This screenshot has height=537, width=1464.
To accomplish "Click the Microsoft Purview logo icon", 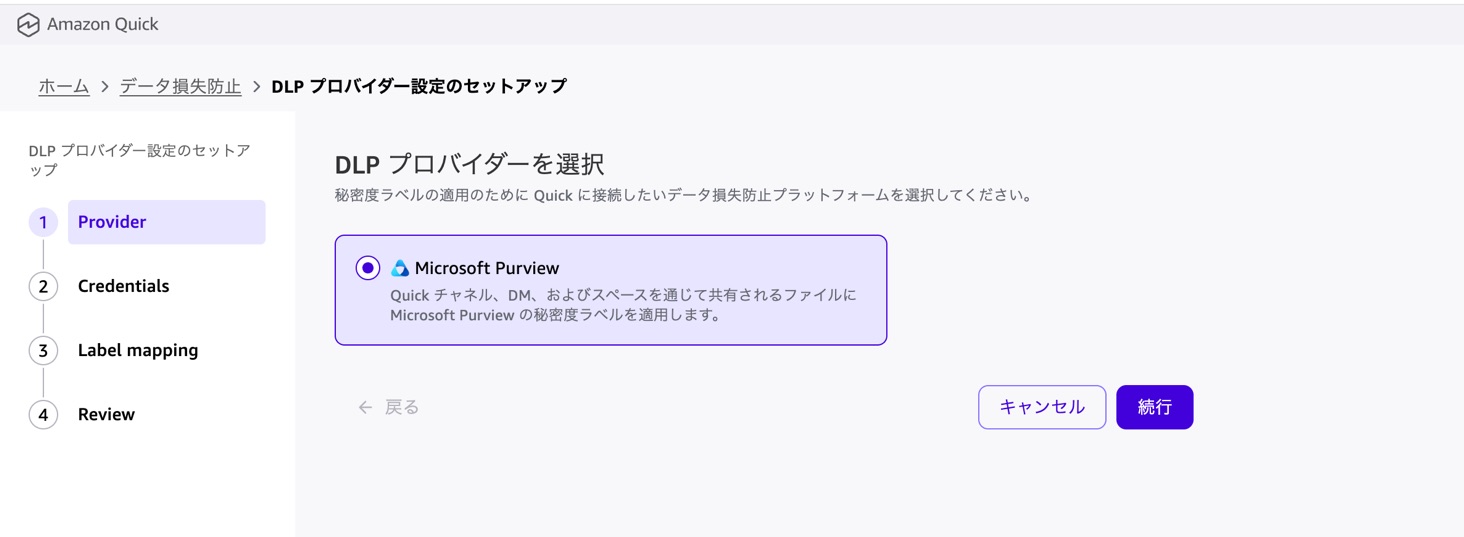I will point(400,268).
